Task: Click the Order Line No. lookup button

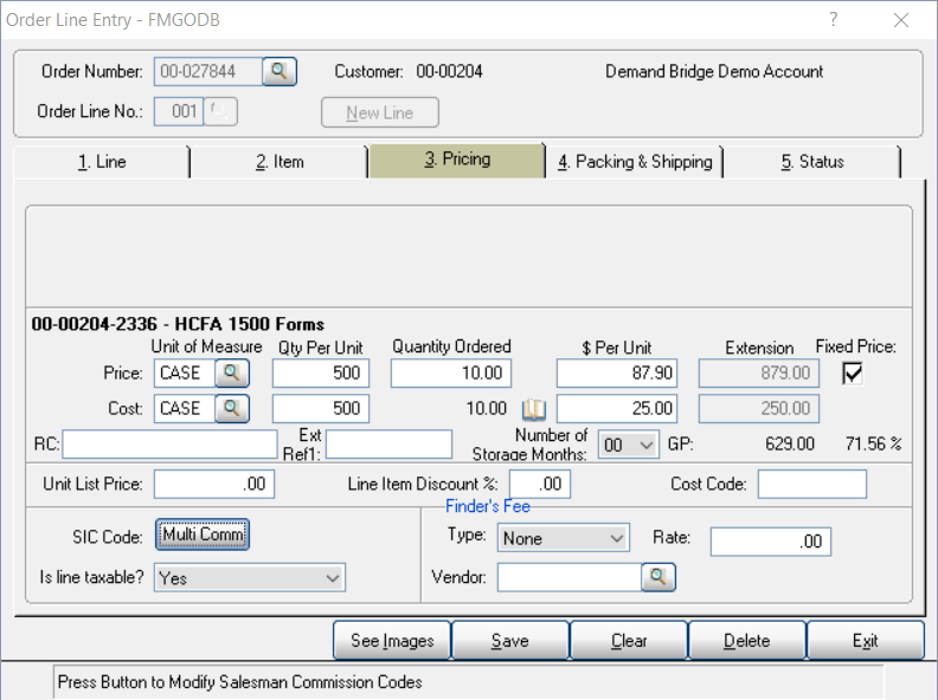Action: (221, 111)
